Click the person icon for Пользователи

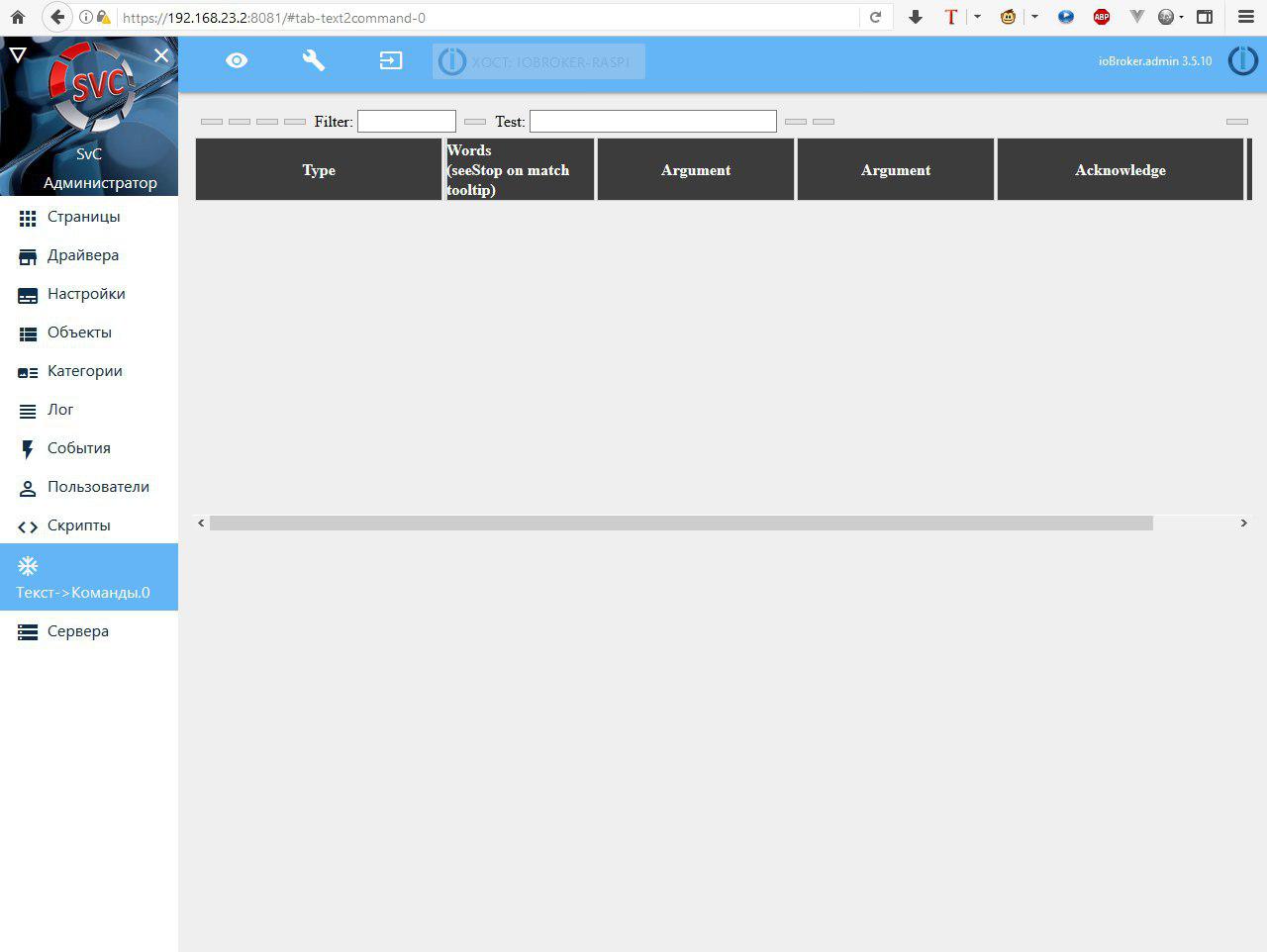click(x=28, y=488)
